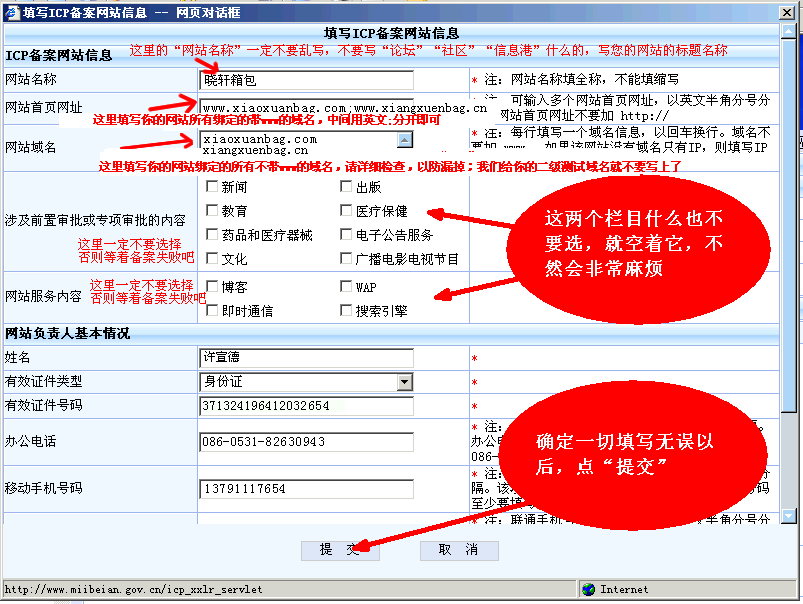Click the Internet zone globe icon

[588, 589]
